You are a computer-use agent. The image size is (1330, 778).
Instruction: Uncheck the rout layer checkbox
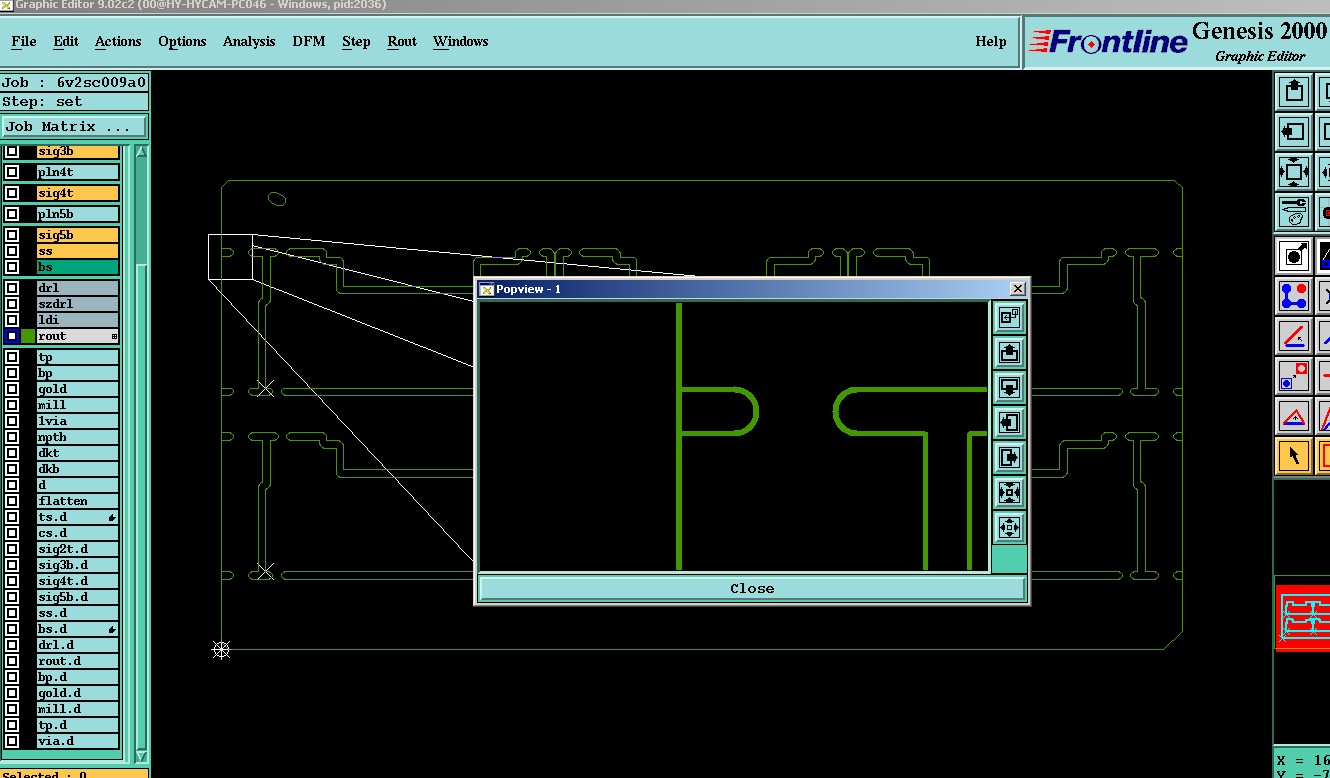pos(12,336)
